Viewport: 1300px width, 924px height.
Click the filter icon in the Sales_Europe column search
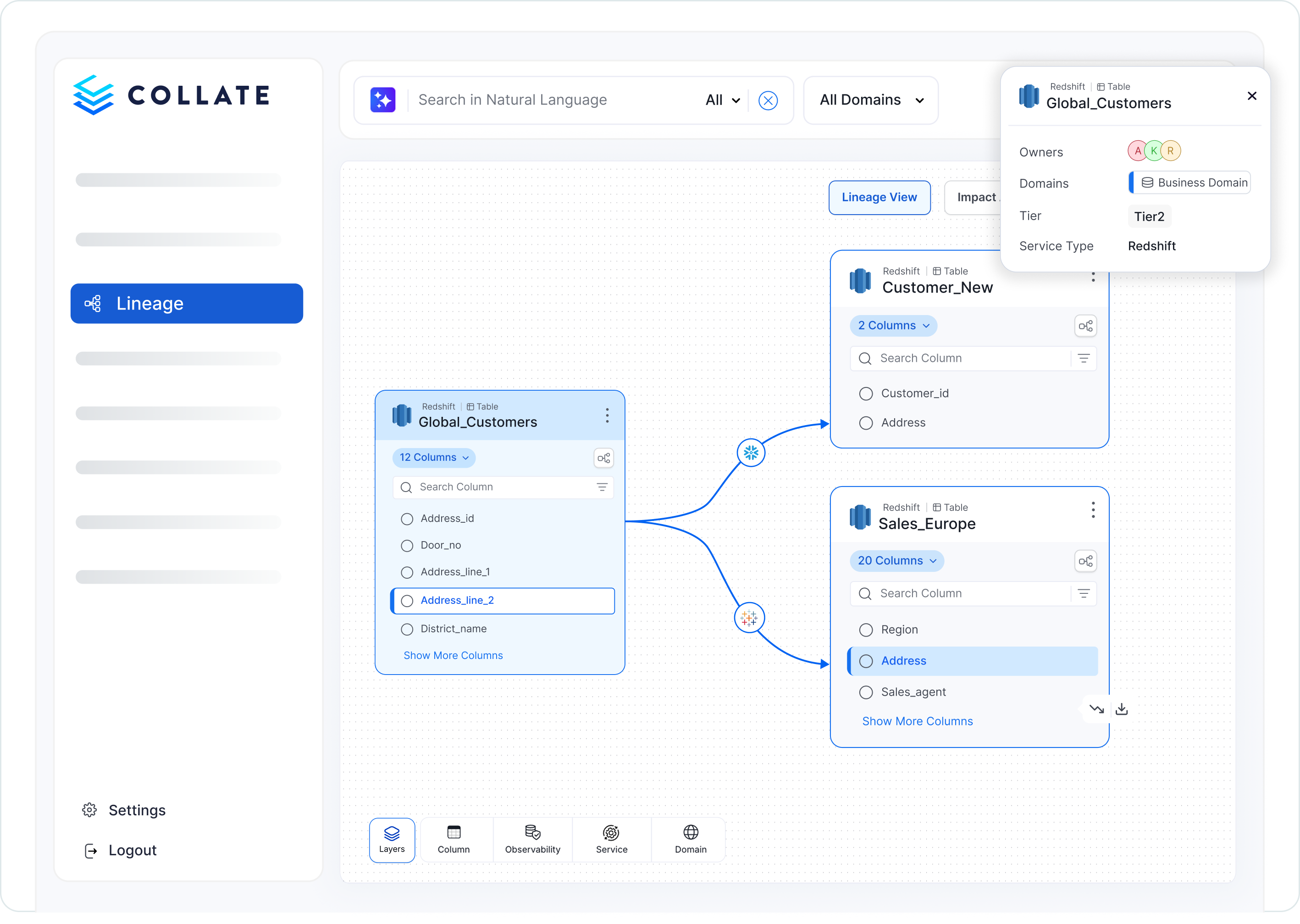pos(1083,593)
